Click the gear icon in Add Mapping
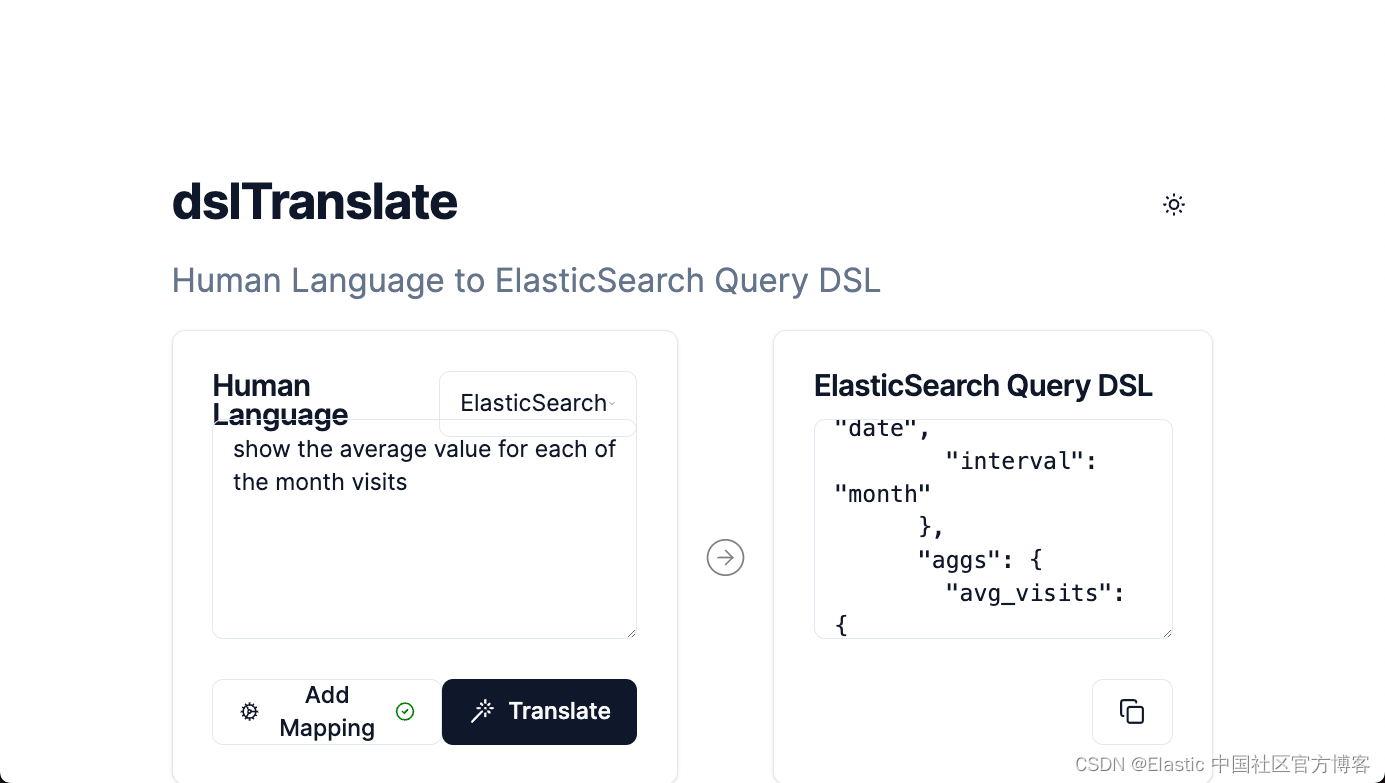The width and height of the screenshot is (1385, 783). pos(250,712)
